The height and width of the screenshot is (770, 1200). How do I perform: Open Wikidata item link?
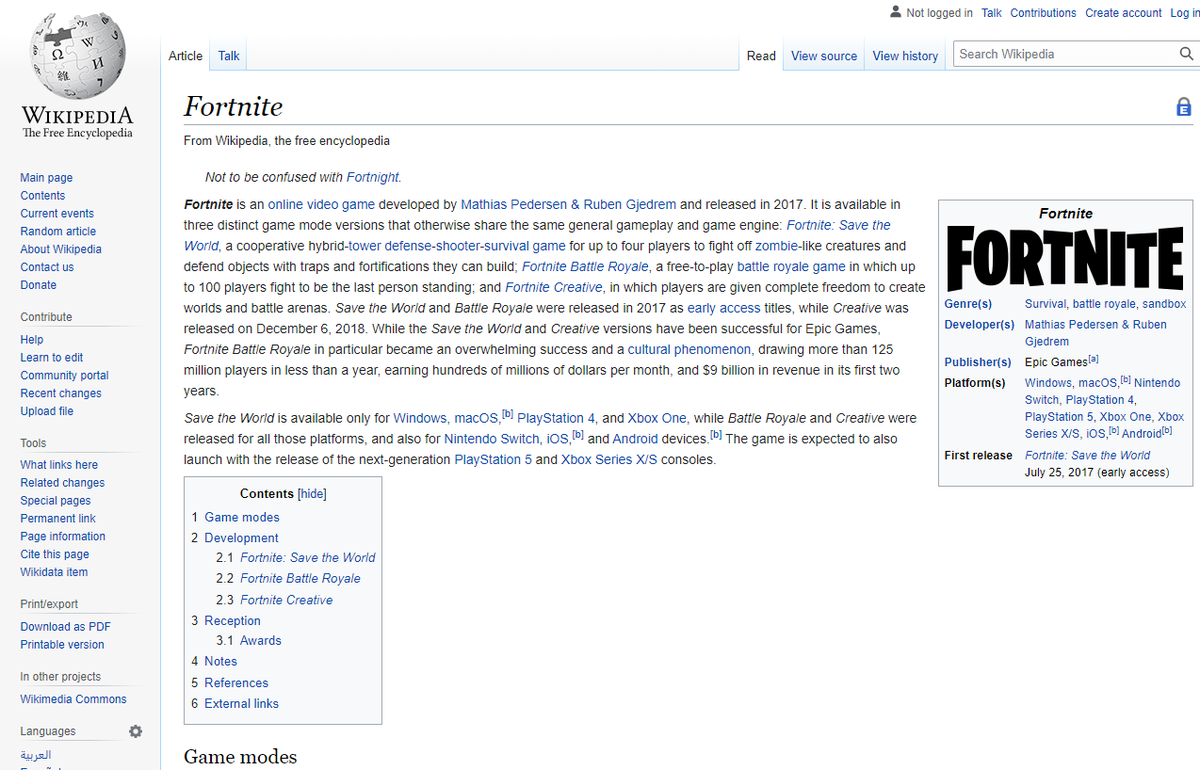click(x=54, y=573)
